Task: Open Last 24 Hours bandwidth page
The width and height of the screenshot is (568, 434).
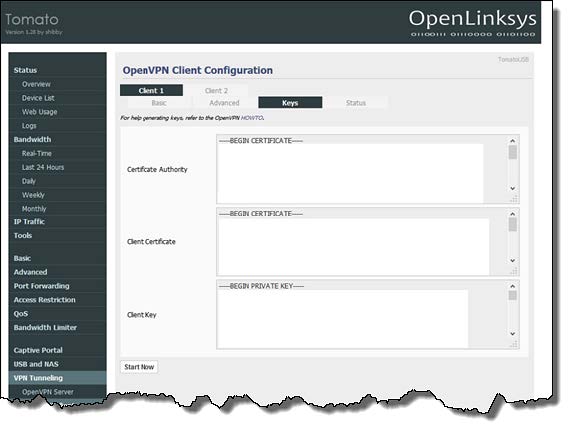Action: (x=43, y=167)
